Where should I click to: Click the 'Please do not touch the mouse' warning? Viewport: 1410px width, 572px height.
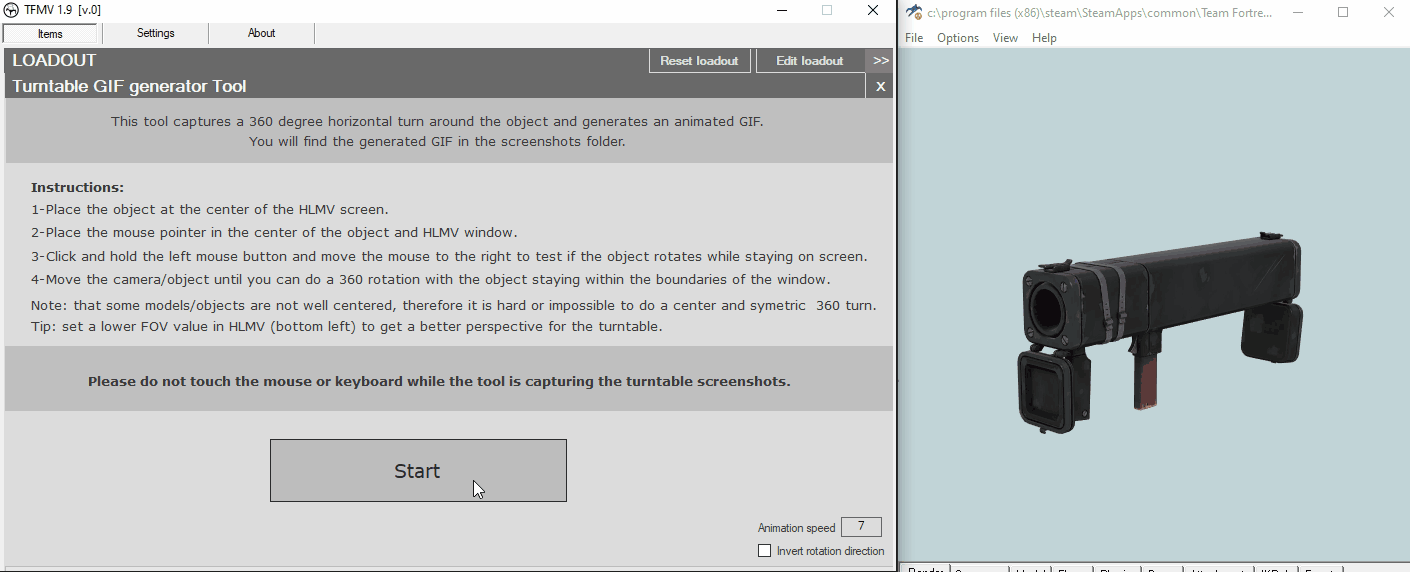tap(439, 381)
